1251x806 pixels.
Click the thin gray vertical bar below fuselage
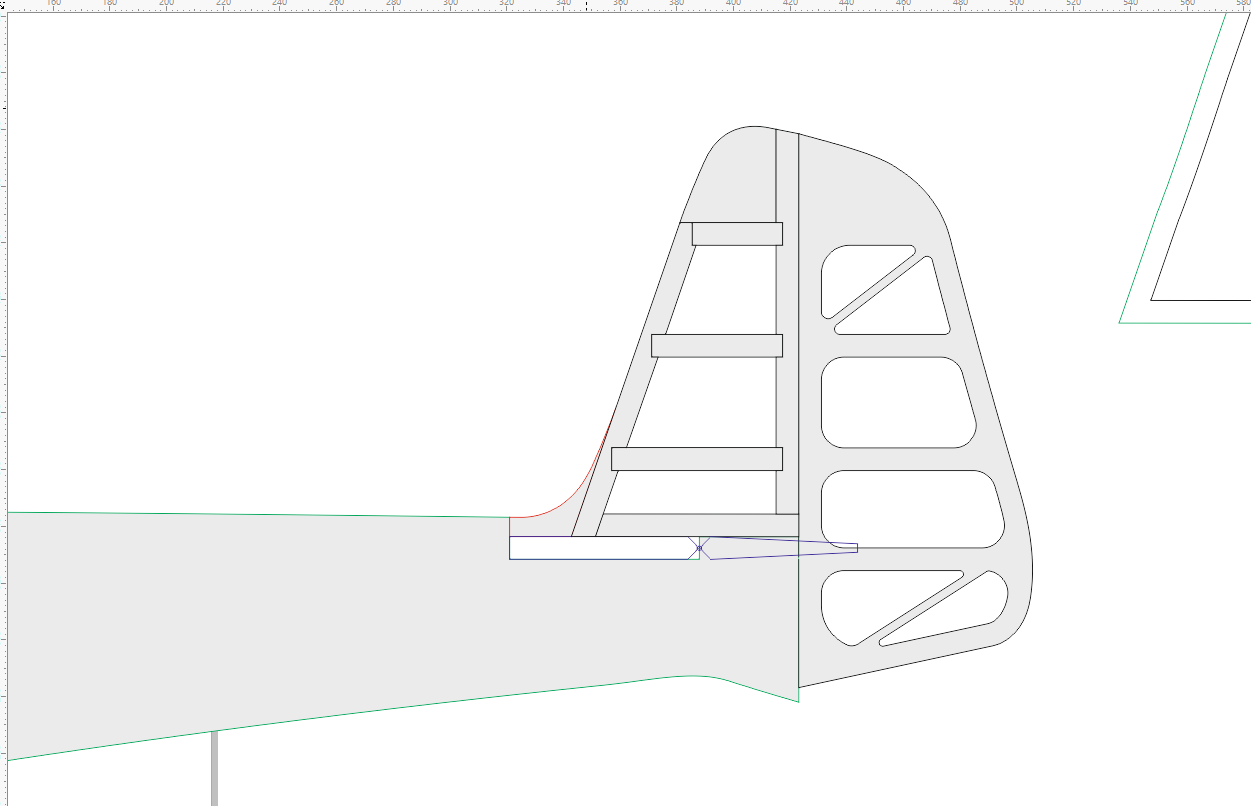pyautogui.click(x=214, y=768)
